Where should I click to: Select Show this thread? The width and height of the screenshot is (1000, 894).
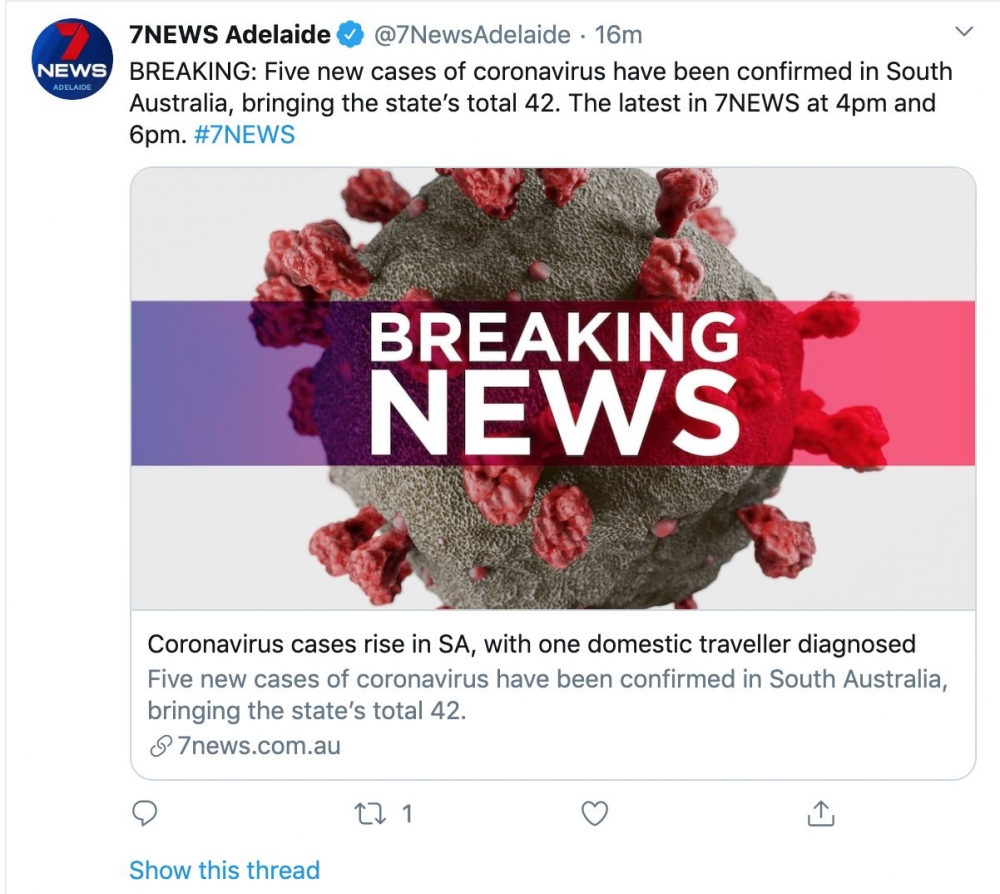pyautogui.click(x=224, y=870)
